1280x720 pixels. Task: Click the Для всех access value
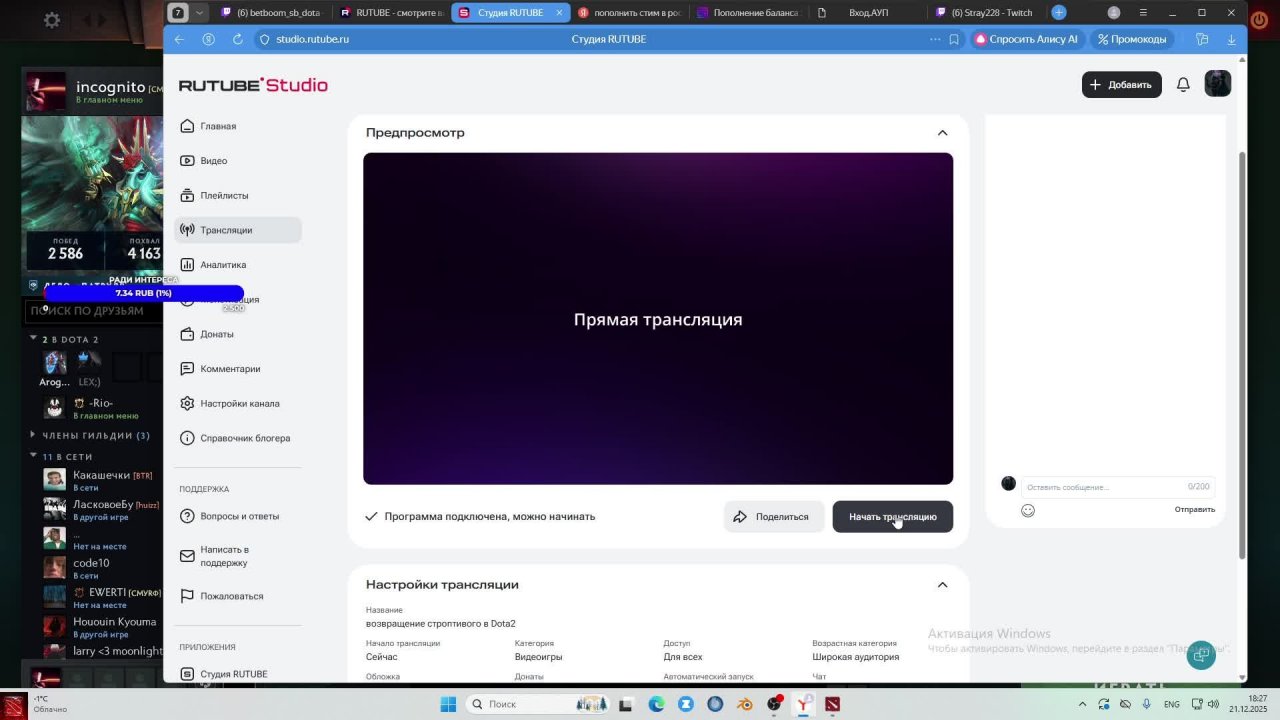(x=683, y=657)
